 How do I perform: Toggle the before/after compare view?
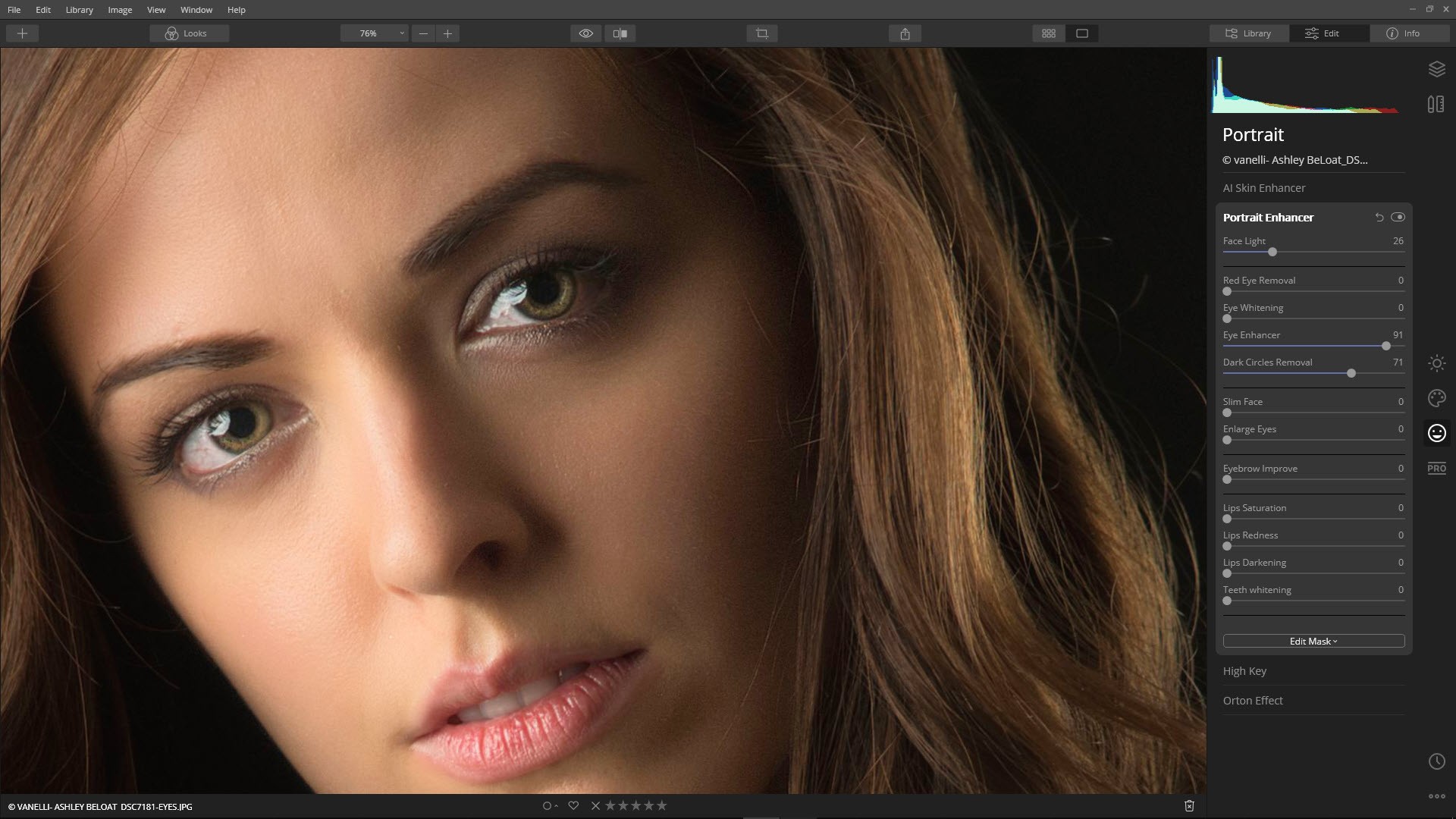click(620, 33)
